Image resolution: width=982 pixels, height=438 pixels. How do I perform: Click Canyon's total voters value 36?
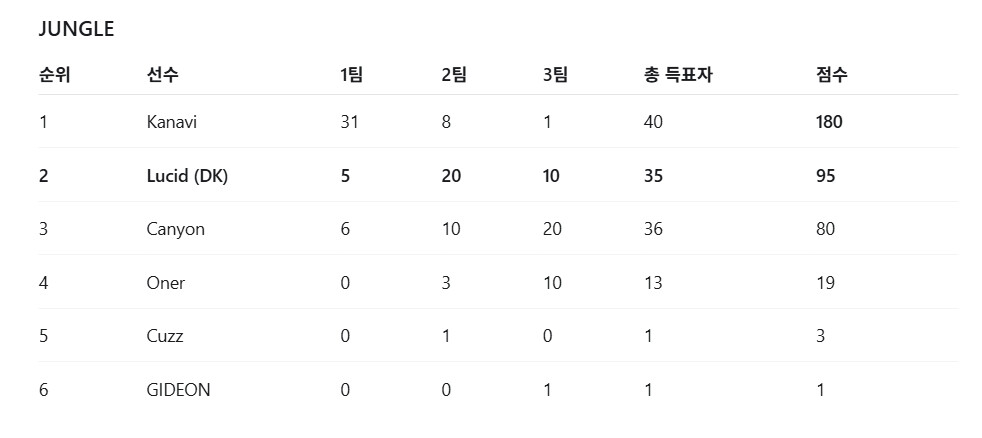653,229
